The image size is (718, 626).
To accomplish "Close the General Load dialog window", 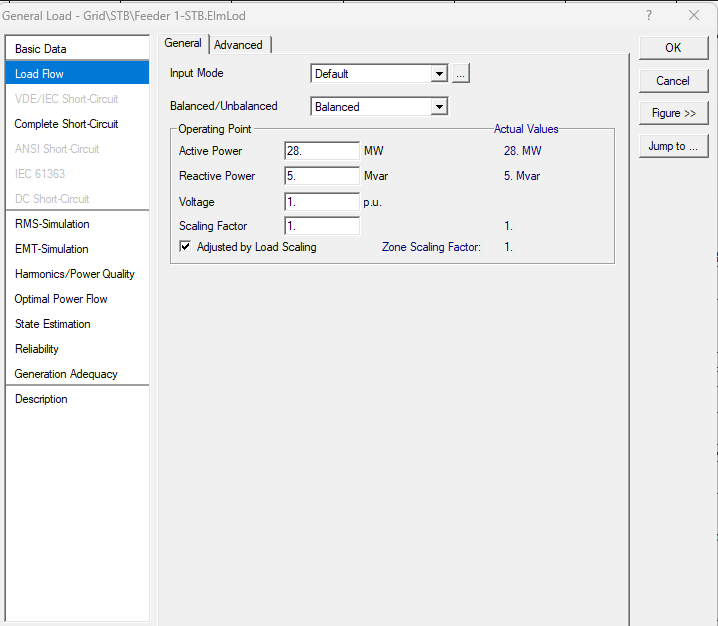I will pyautogui.click(x=694, y=15).
